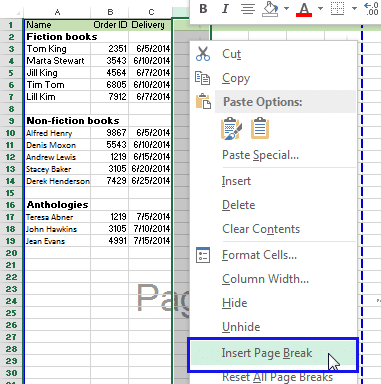Click the Paste Options clipboard icon
Viewport: 381px width, 384px height.
pyautogui.click(x=203, y=102)
